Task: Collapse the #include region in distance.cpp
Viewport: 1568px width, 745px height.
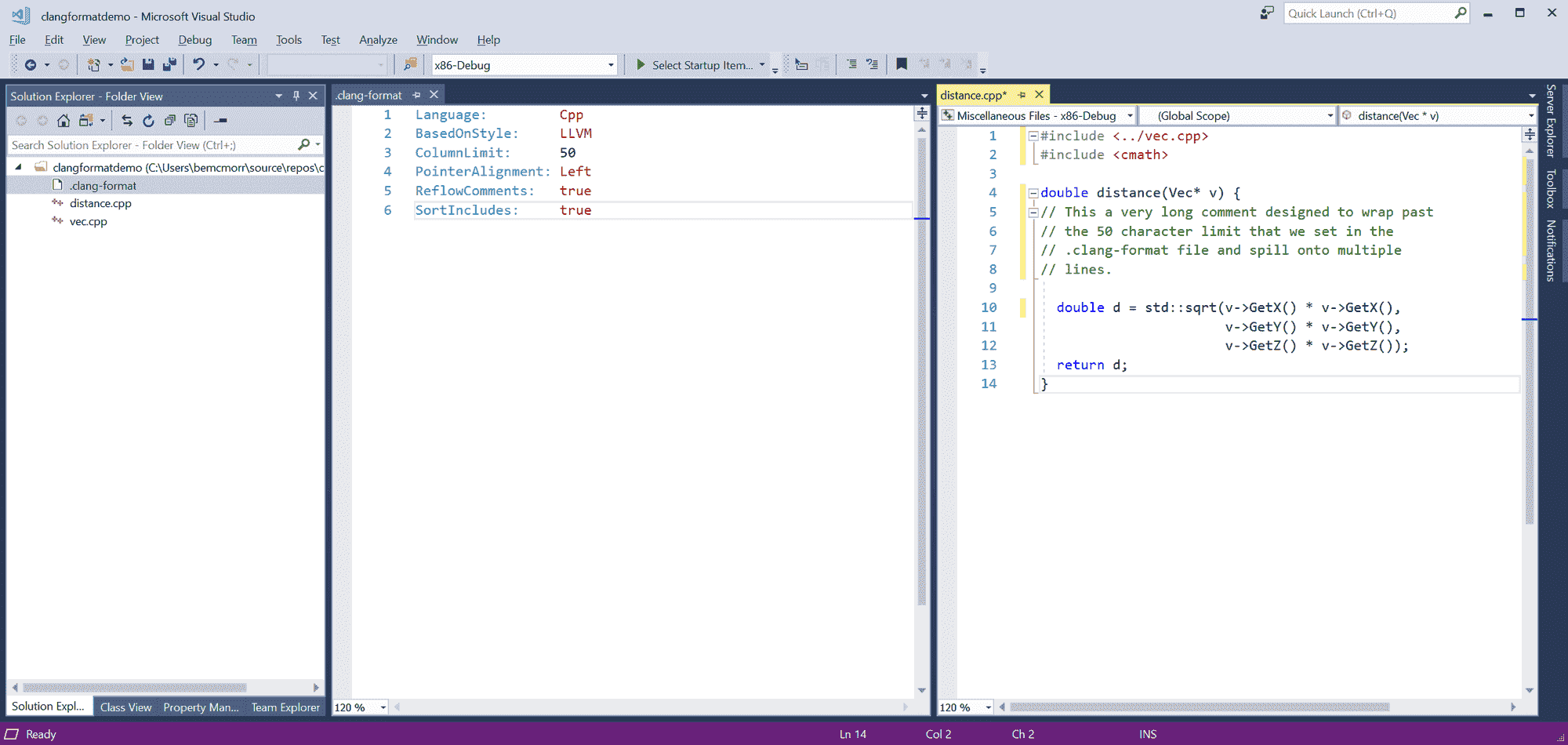Action: point(1033,136)
